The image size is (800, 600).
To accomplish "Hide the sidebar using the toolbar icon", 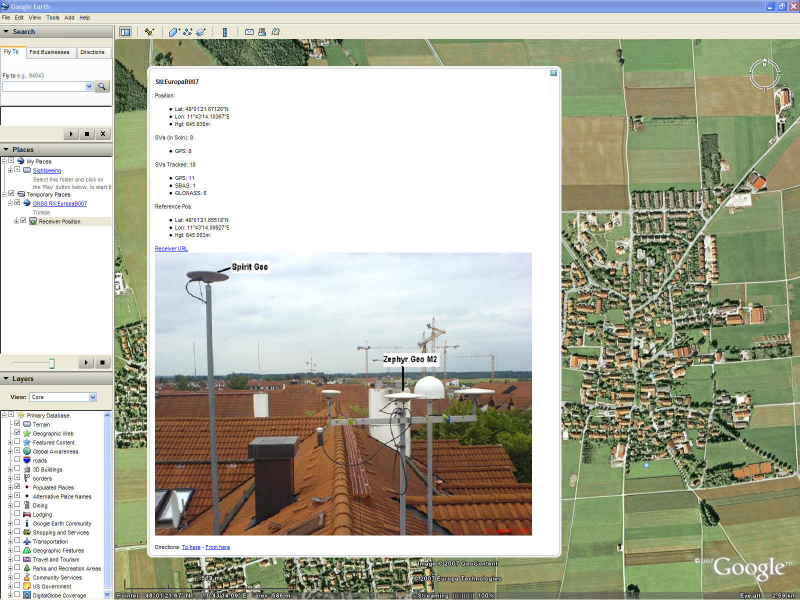I will pos(124,31).
